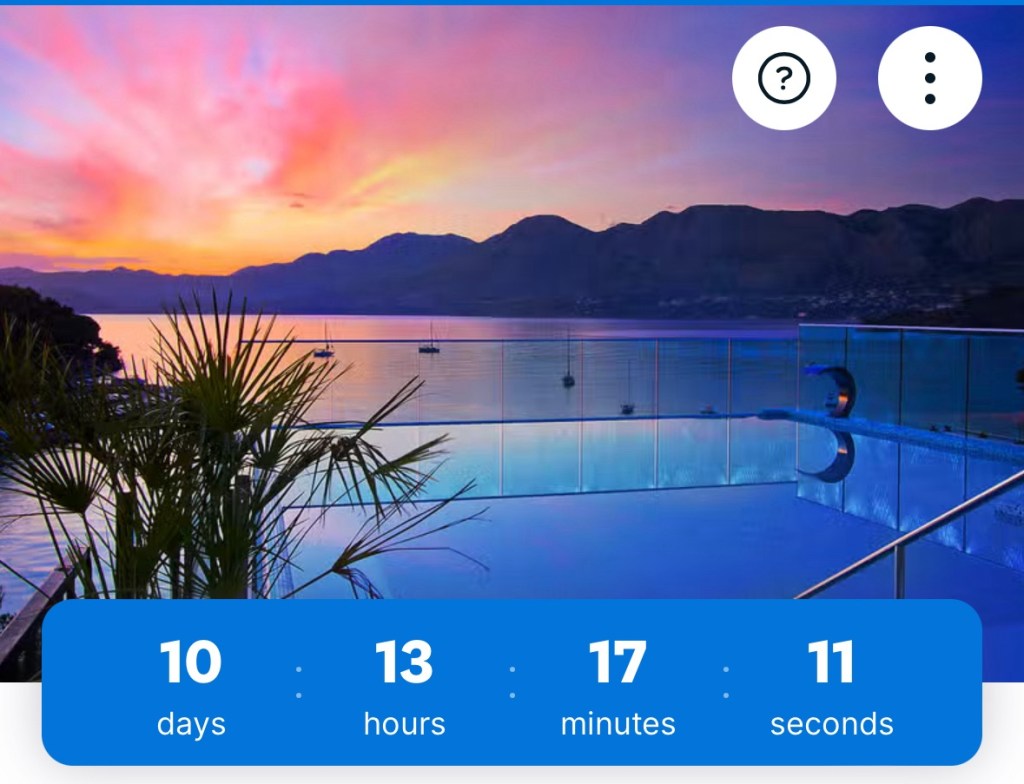Click the colon separator between minutes and seconds
Screen dimensions: 1024x784
coord(726,682)
